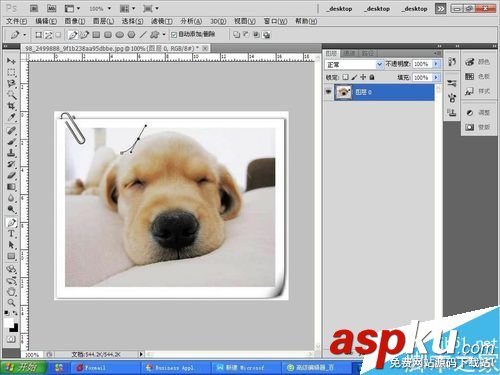Viewport: 500px width, 375px height.
Task: Click the background color swatch
Action: (x=14, y=328)
